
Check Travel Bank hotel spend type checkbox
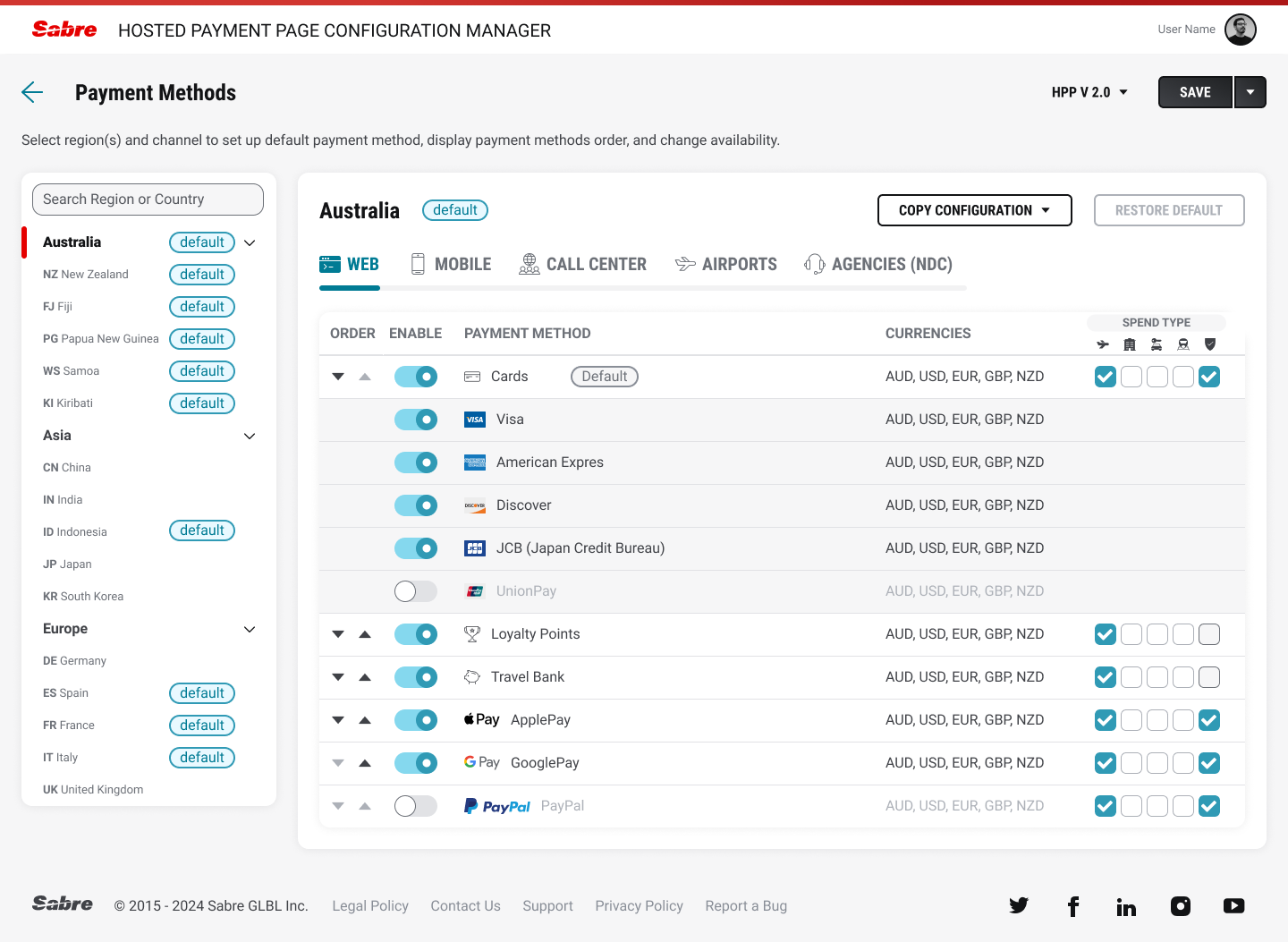(x=1131, y=677)
